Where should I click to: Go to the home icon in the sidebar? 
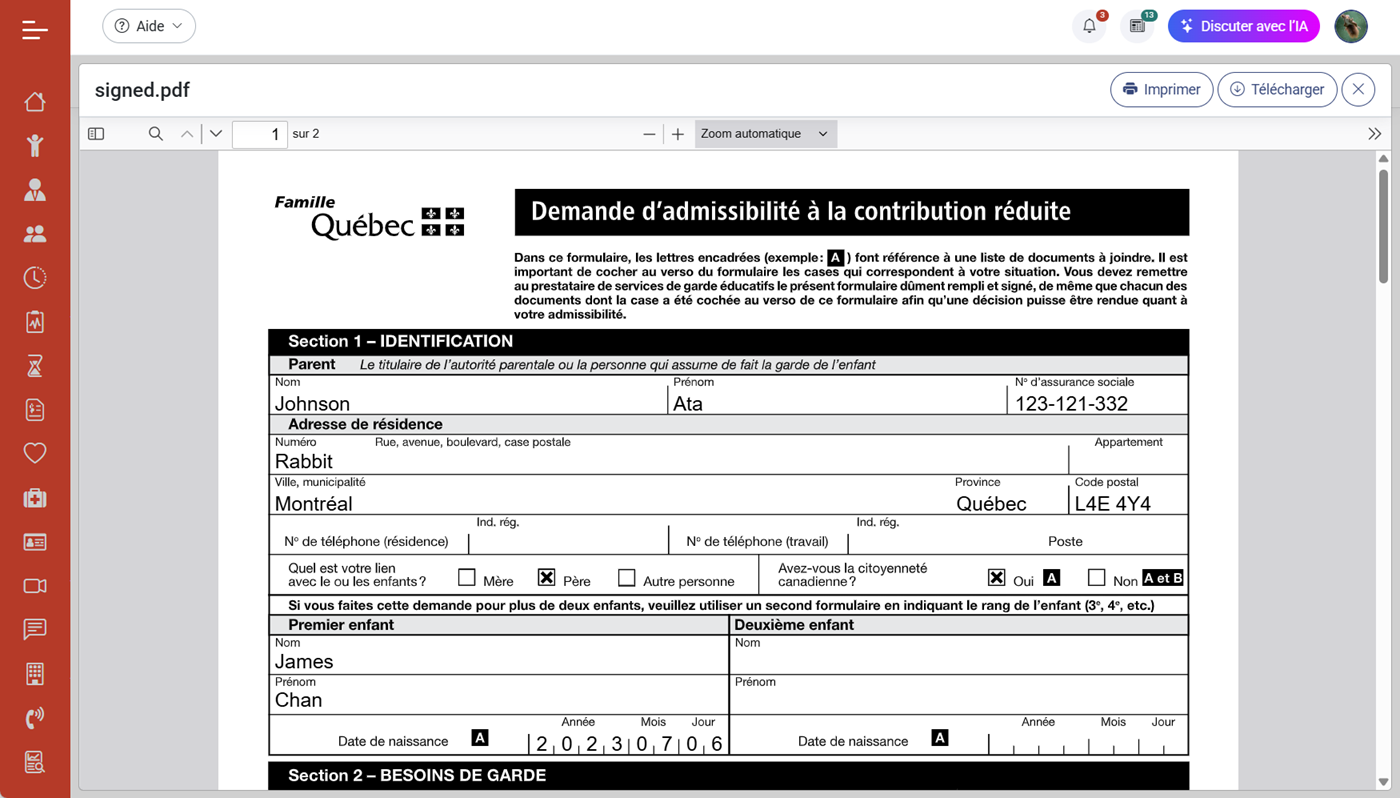pyautogui.click(x=35, y=102)
